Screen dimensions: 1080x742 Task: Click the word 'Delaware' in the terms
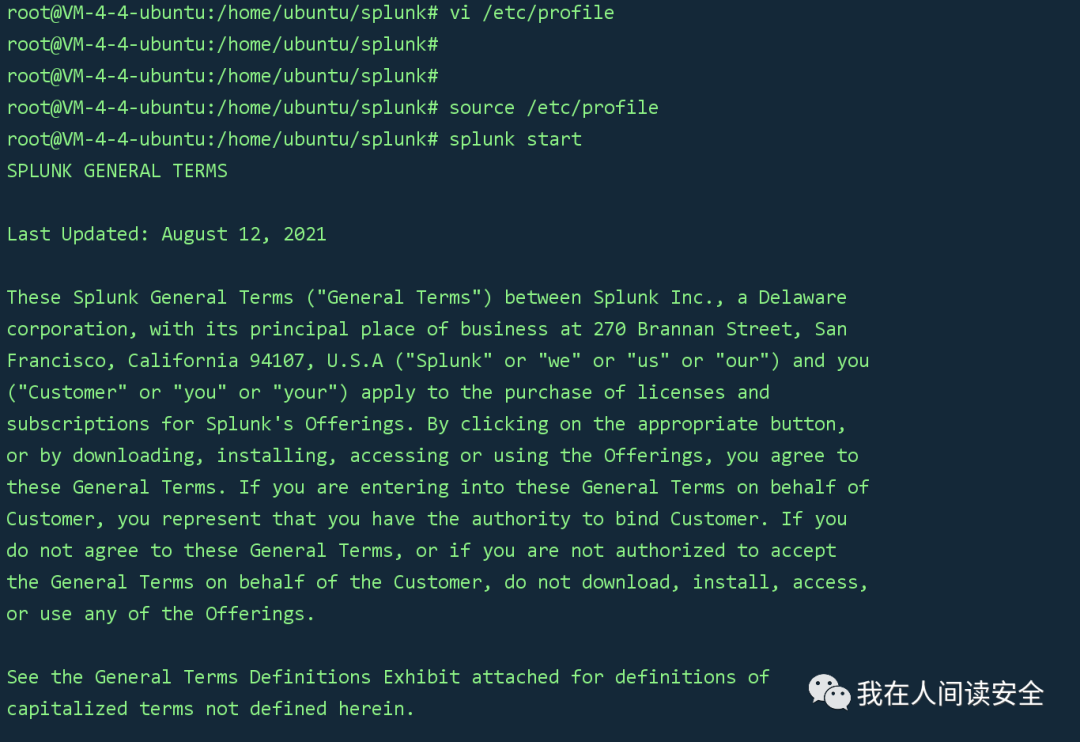pos(802,298)
